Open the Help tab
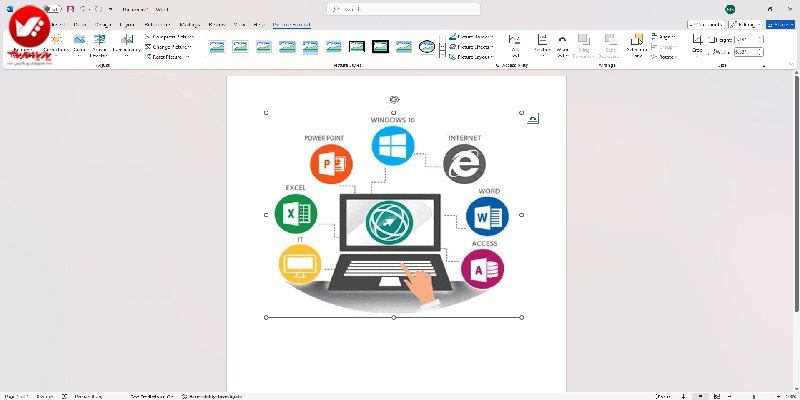 click(x=259, y=24)
